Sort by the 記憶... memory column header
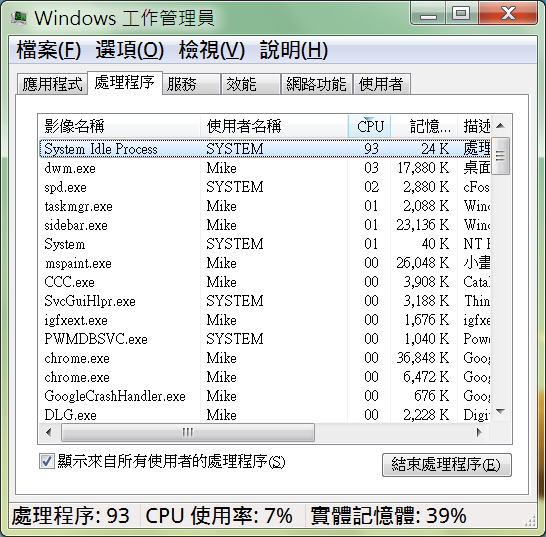The image size is (546, 537). pyautogui.click(x=424, y=126)
